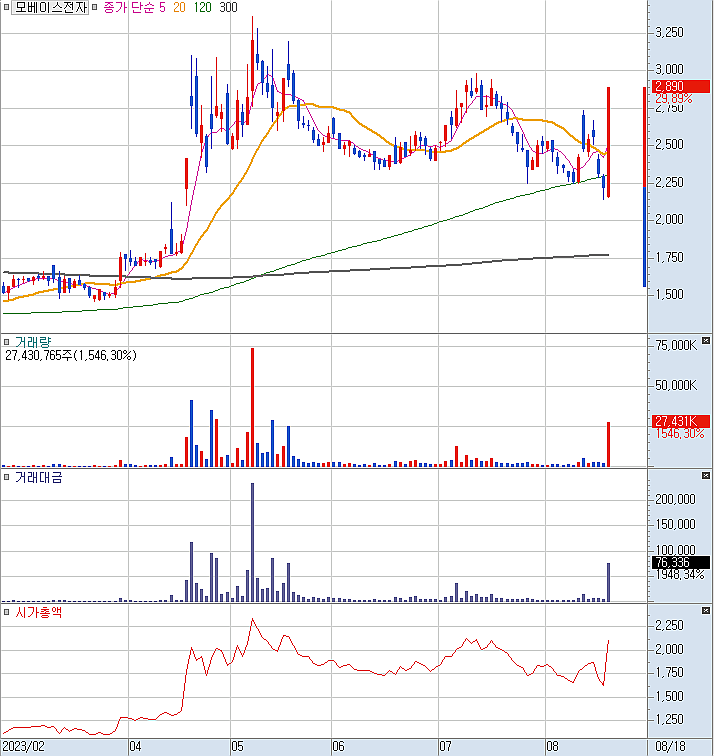Viewport: 714px width, 756px height.
Task: Select the 거래량 indicator title
Action: (x=33, y=342)
